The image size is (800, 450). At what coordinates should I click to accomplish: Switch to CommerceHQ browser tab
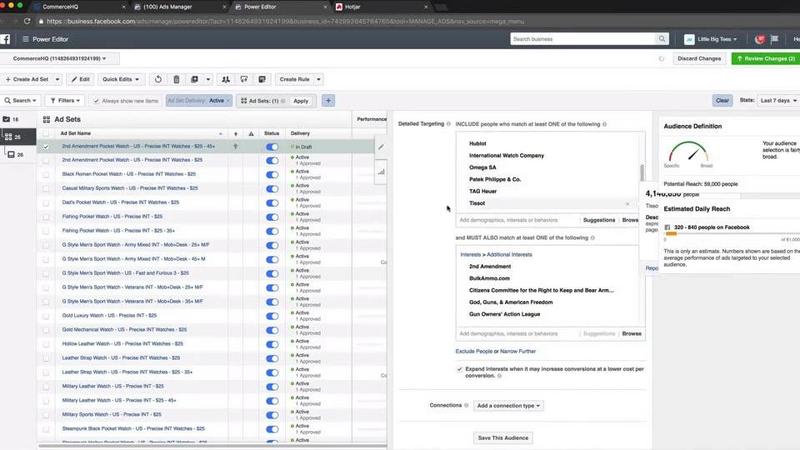pyautogui.click(x=79, y=7)
